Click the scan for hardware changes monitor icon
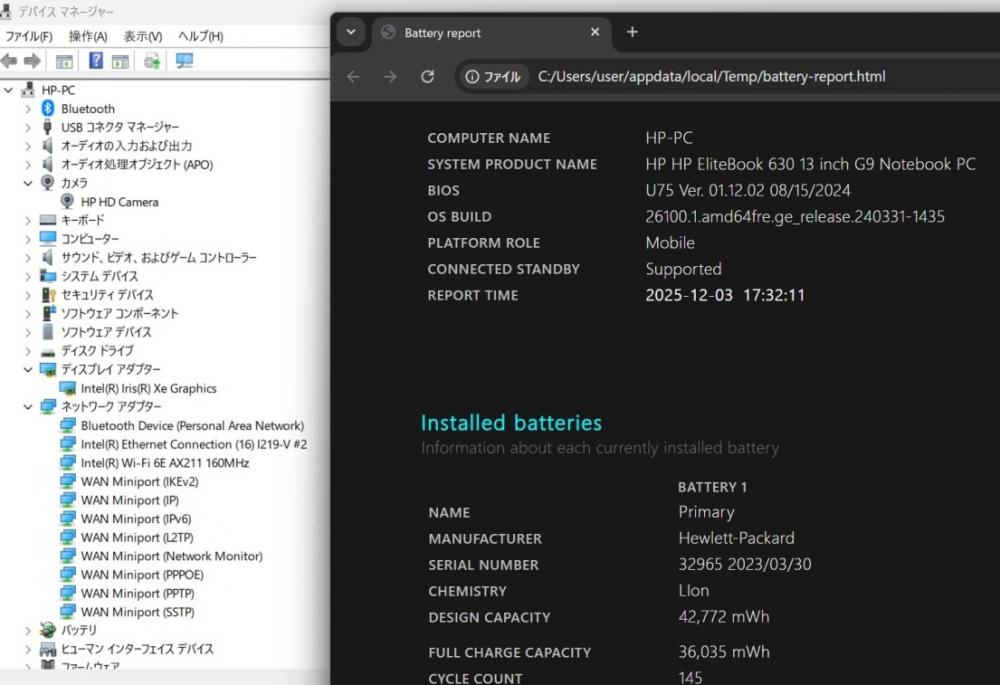Viewport: 1000px width, 685px height. [x=184, y=61]
